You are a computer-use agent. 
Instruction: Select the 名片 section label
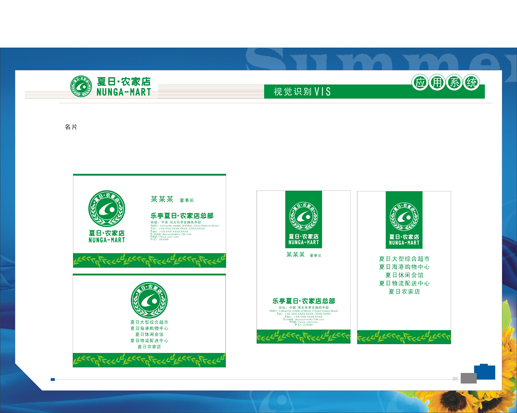tap(71, 127)
